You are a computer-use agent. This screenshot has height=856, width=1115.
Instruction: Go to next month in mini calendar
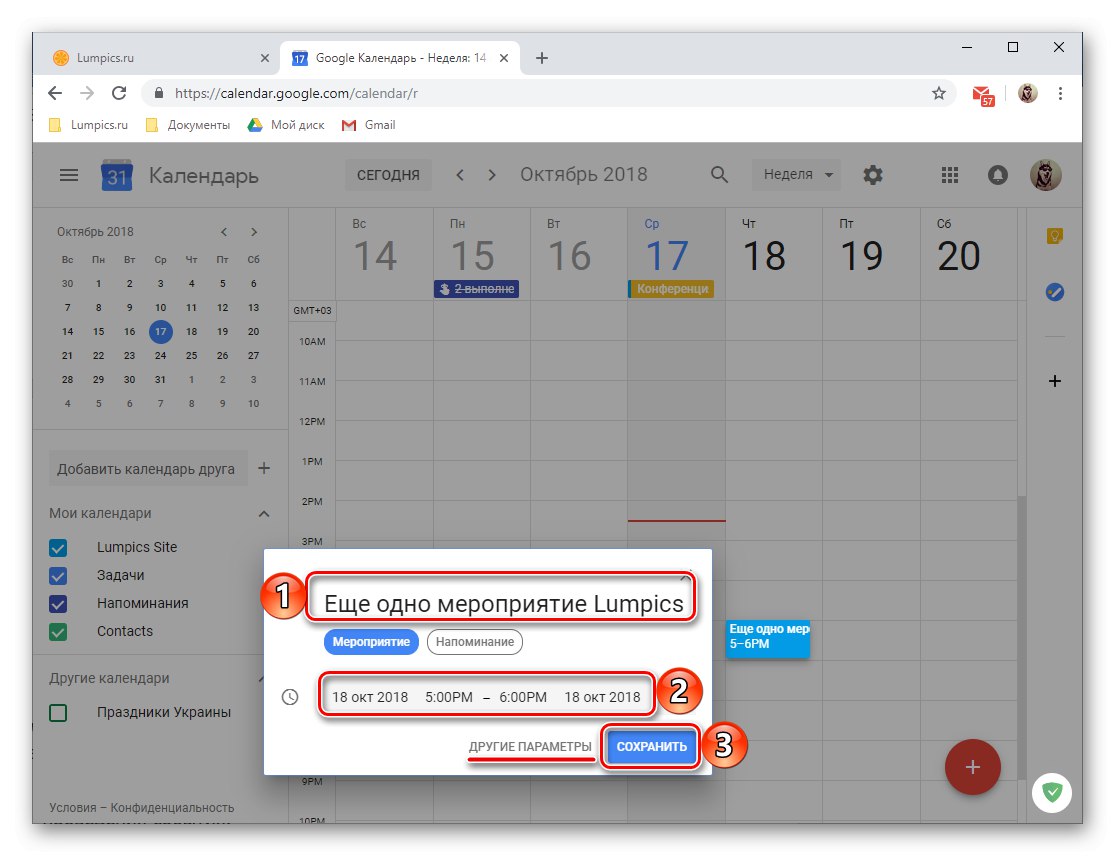[x=253, y=231]
